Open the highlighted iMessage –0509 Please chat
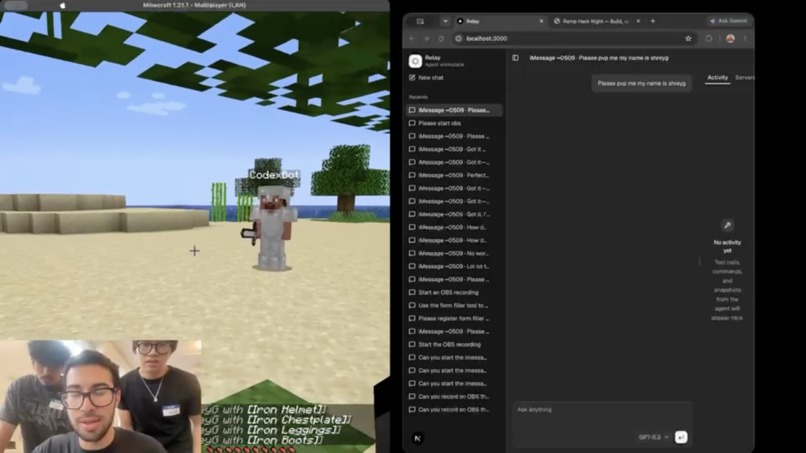This screenshot has height=453, width=806. click(454, 110)
